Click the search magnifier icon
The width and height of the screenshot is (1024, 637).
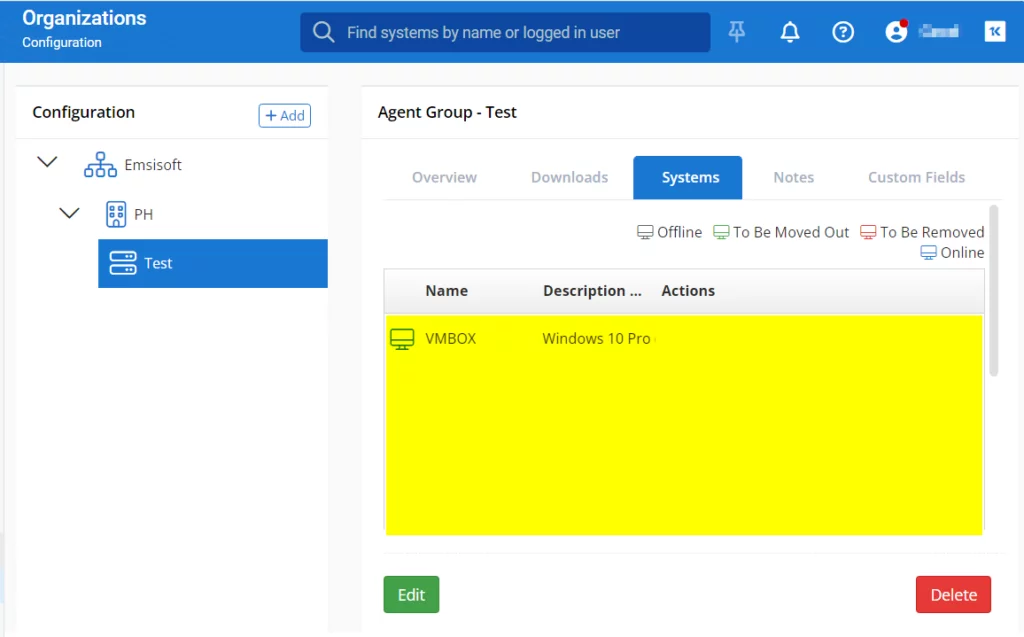323,32
